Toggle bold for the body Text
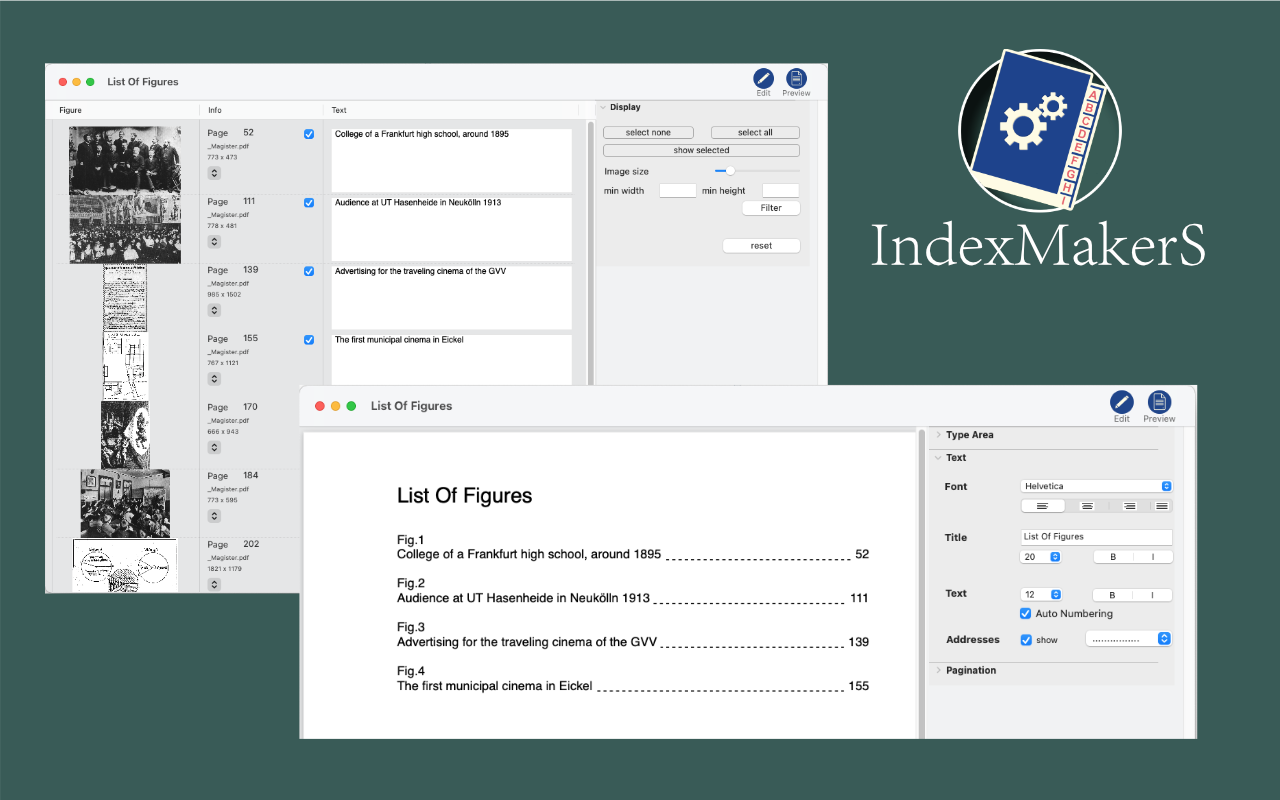The width and height of the screenshot is (1280, 800). 1112,595
